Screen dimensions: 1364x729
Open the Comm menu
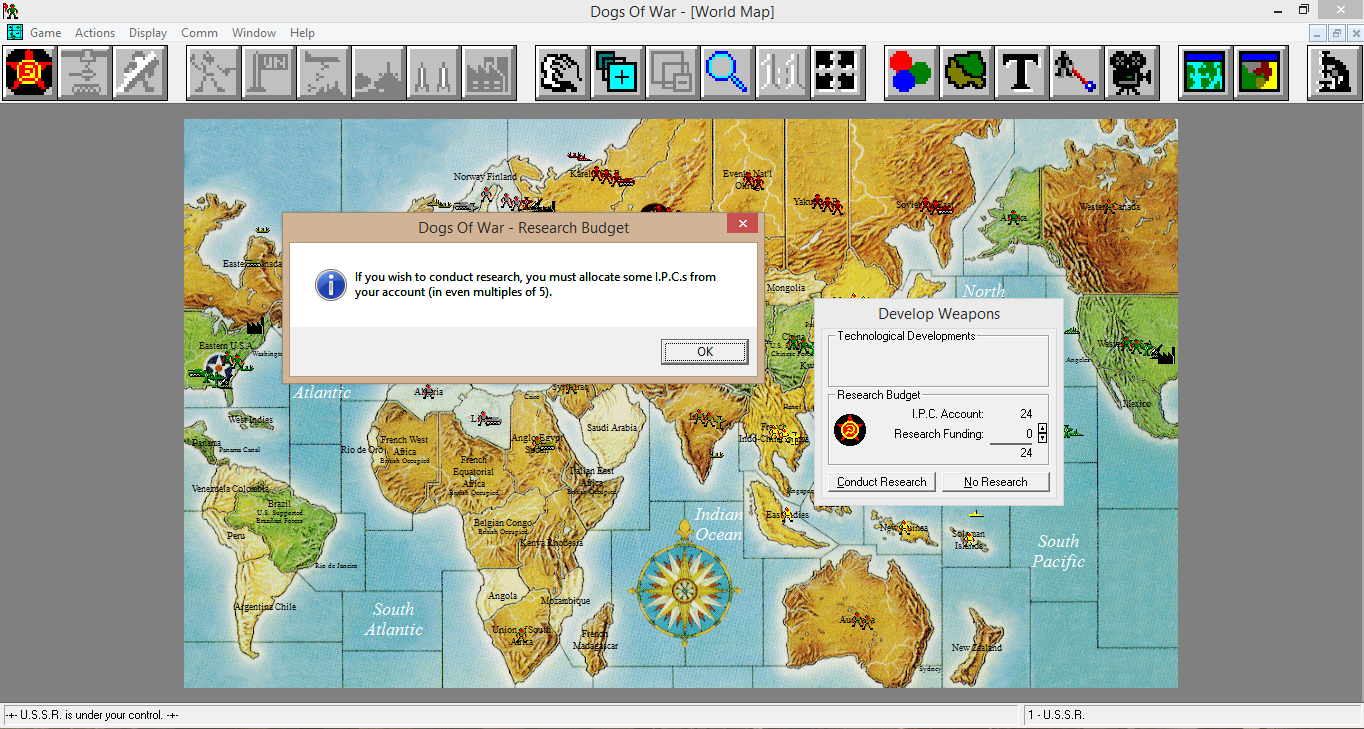(199, 33)
